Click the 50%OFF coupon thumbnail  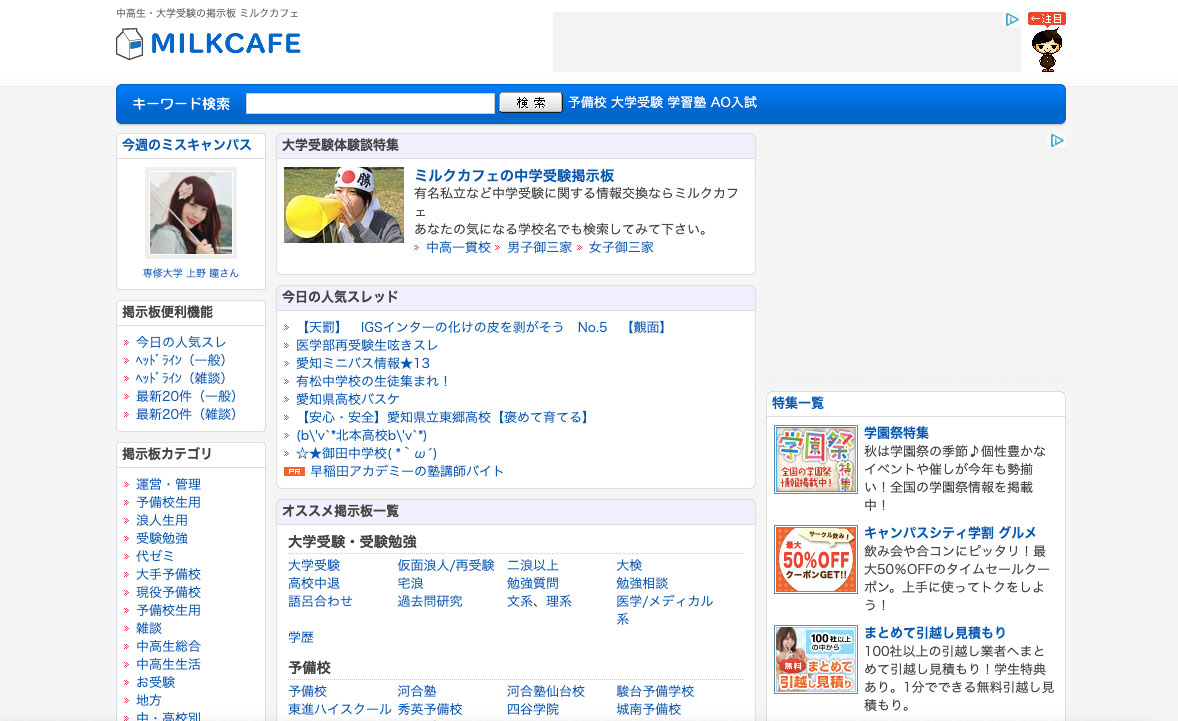coord(816,560)
